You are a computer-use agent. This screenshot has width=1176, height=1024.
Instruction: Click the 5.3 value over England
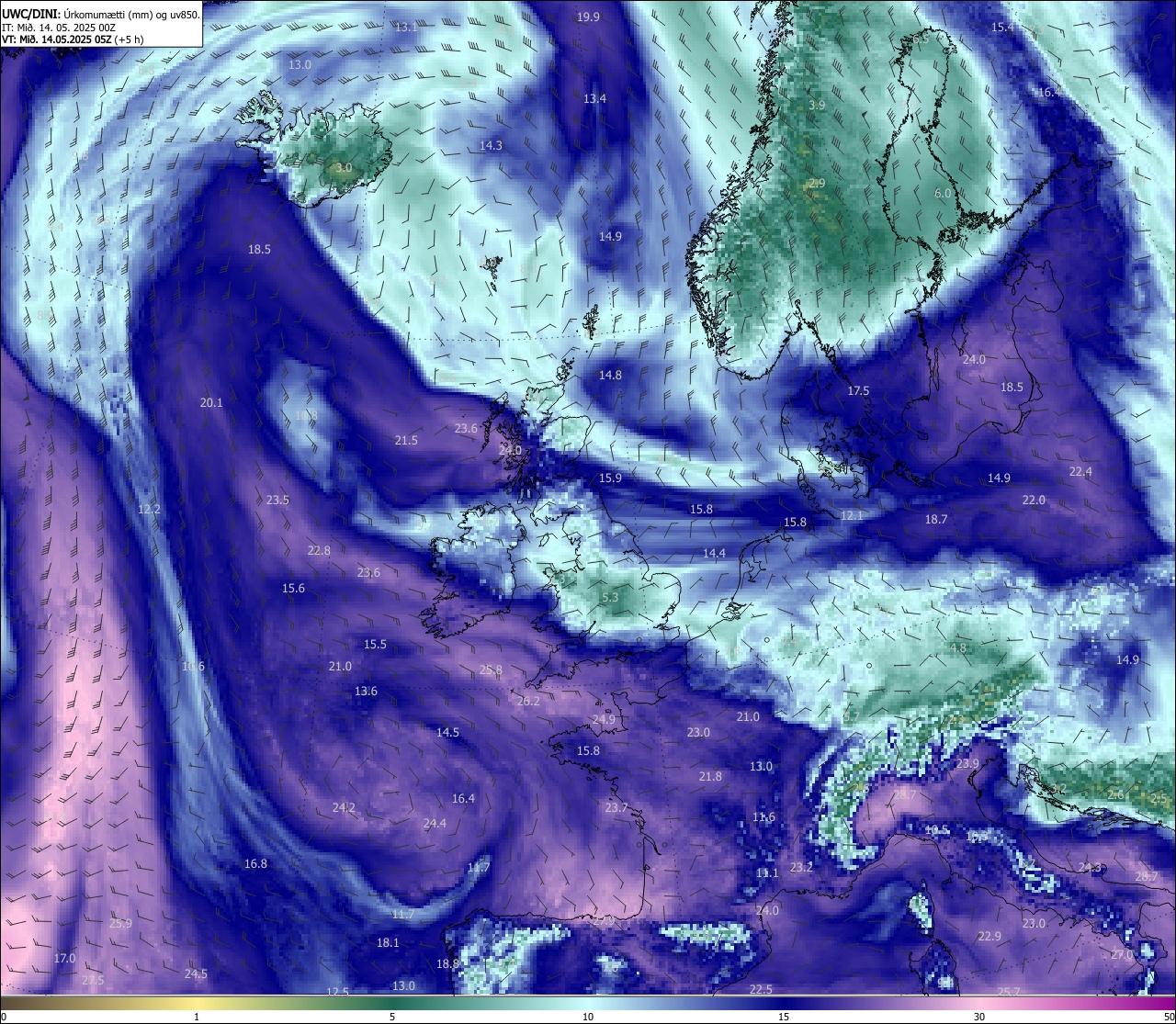610,598
